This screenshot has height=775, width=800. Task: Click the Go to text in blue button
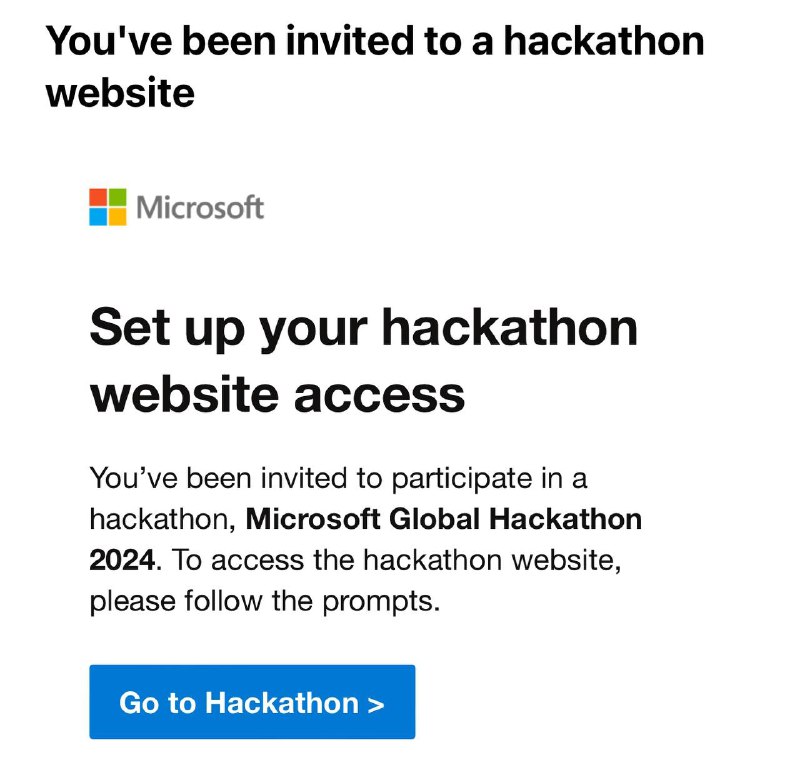coord(157,703)
